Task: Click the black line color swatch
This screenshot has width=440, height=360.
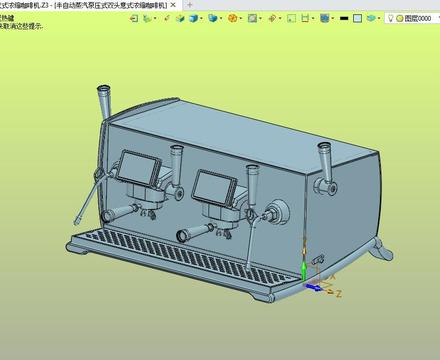Action: [x=344, y=18]
